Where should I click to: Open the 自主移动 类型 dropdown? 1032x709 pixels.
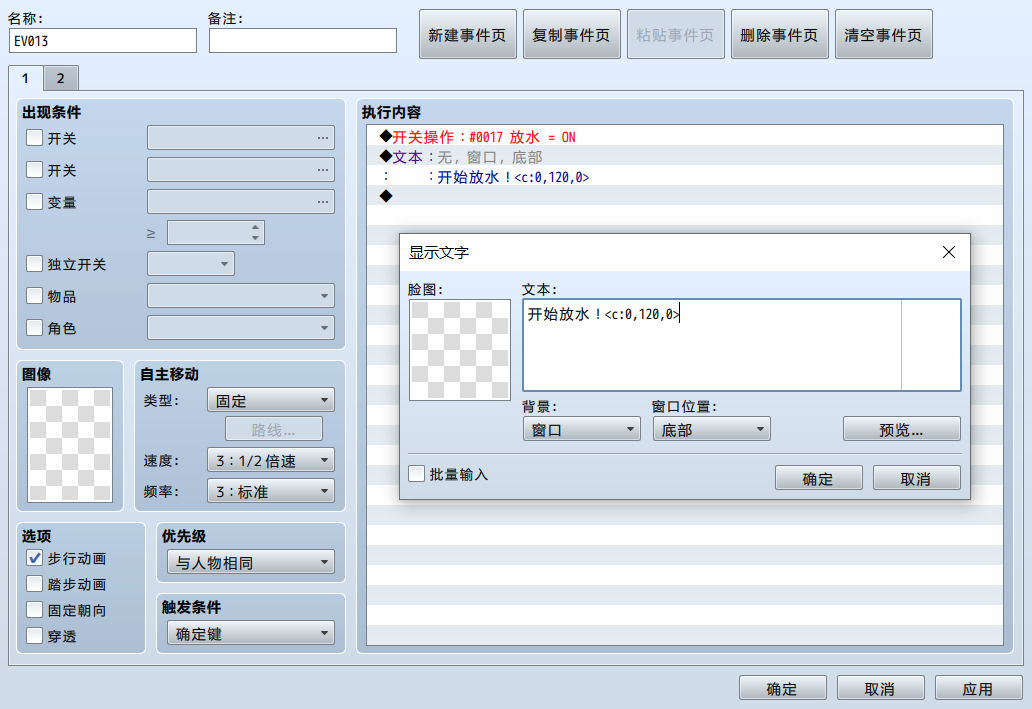pyautogui.click(x=271, y=400)
